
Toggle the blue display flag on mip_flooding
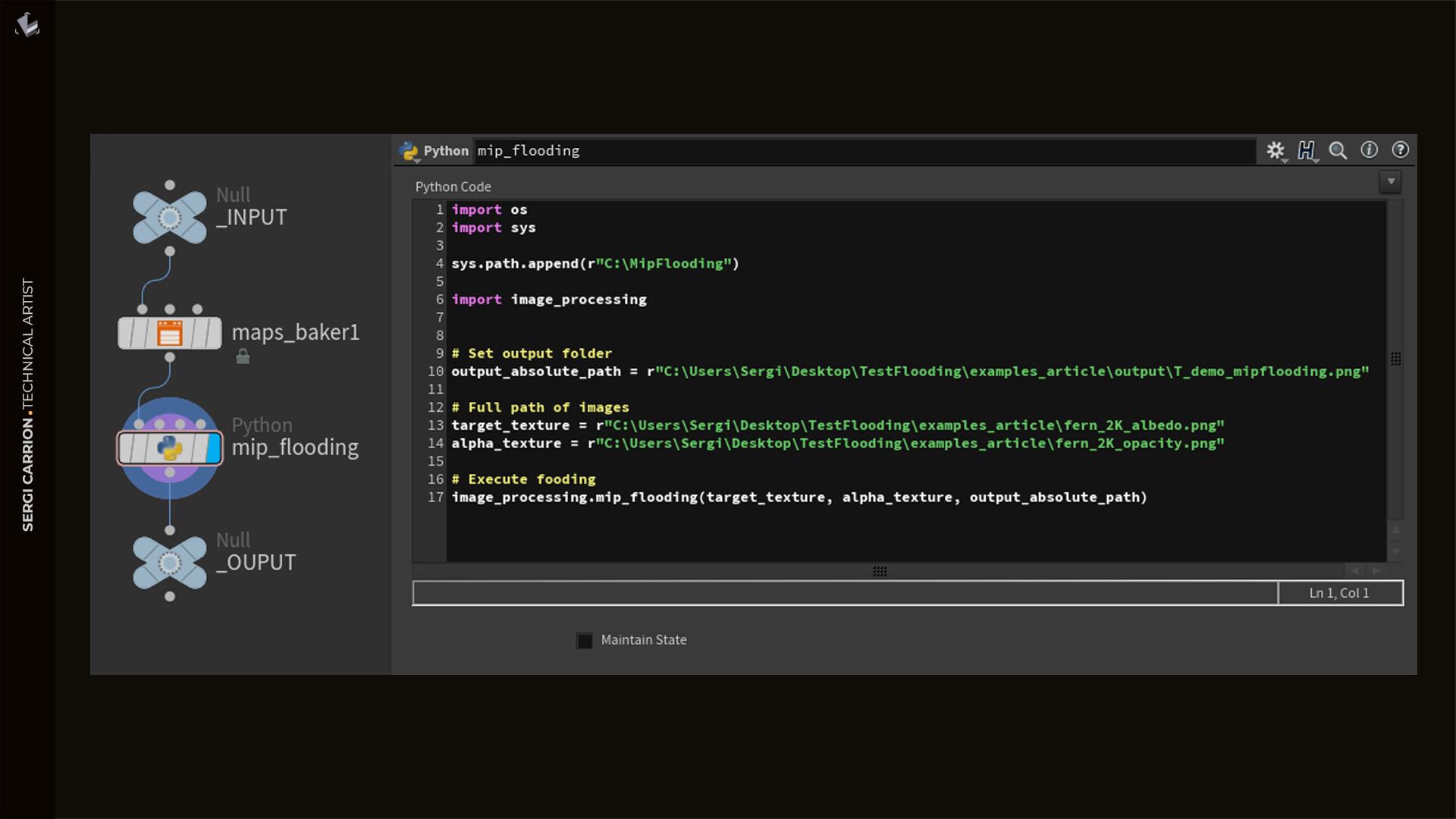[x=214, y=448]
